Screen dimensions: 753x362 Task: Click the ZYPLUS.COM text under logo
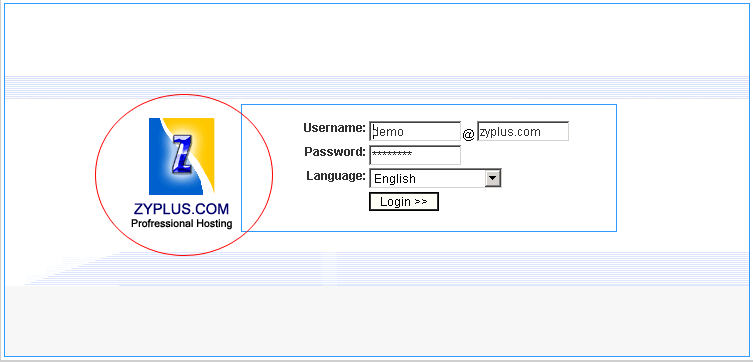[x=182, y=209]
